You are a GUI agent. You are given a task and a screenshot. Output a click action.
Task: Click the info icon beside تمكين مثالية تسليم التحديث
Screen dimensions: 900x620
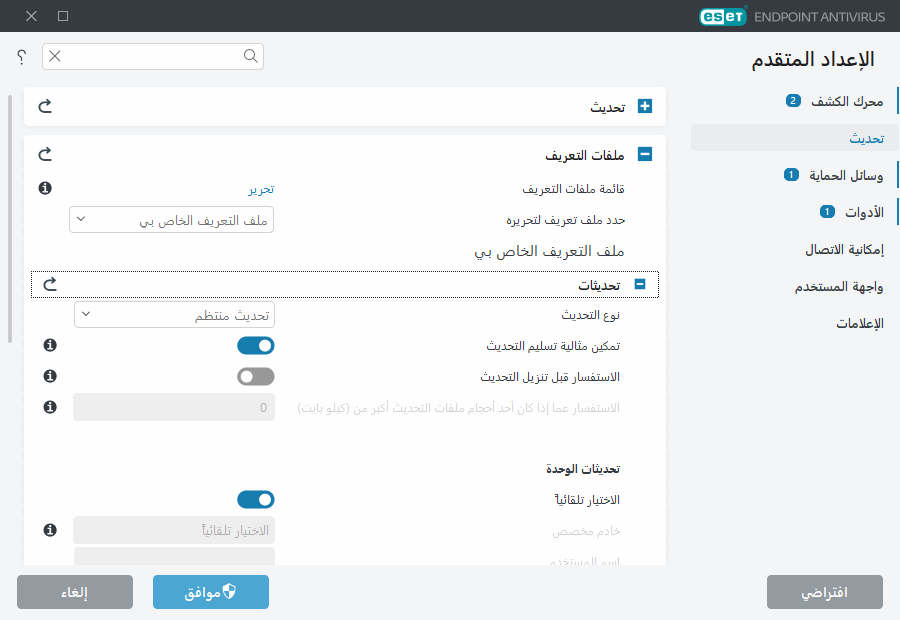(x=49, y=345)
